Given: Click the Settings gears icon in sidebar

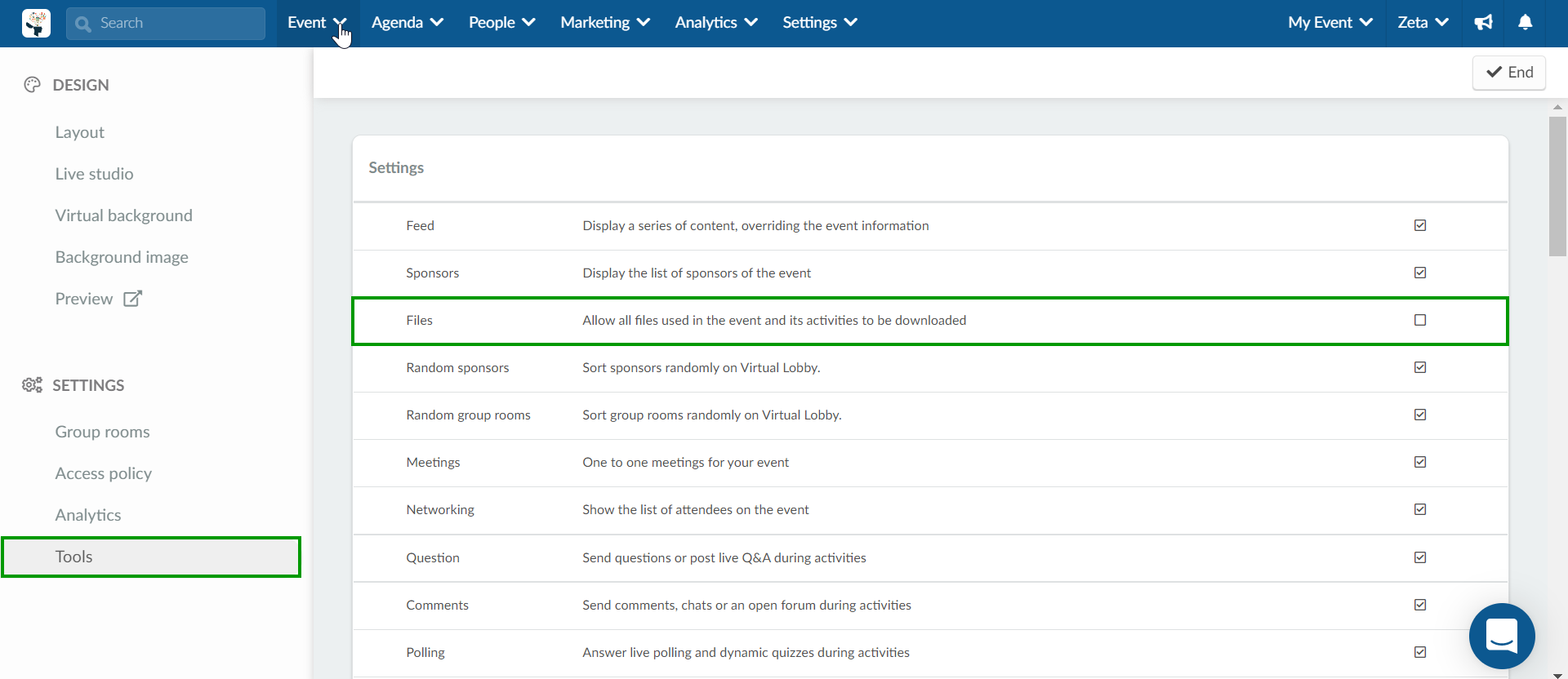Looking at the screenshot, I should coord(32,385).
